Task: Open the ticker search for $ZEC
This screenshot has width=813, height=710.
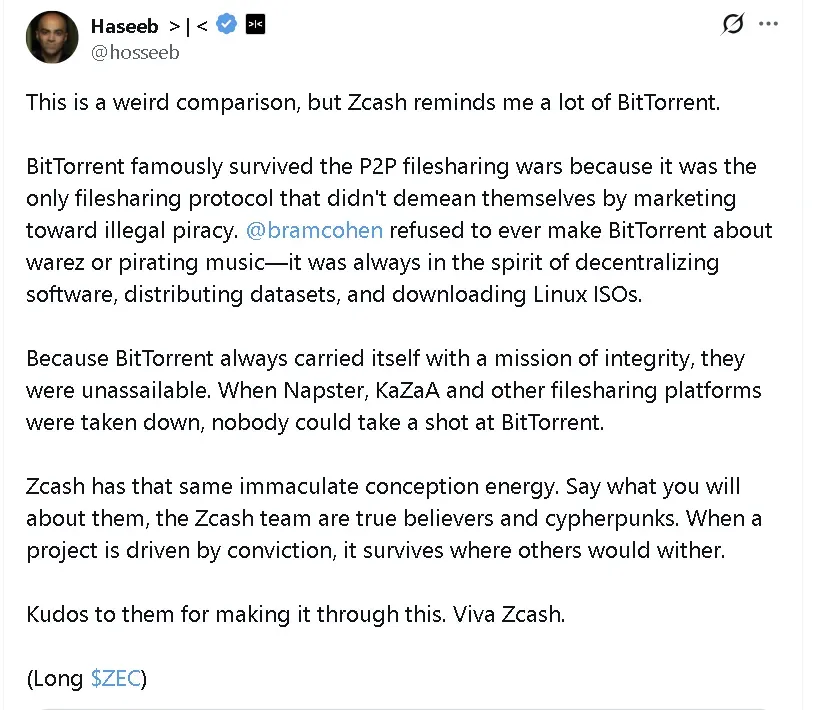Action: click(117, 678)
